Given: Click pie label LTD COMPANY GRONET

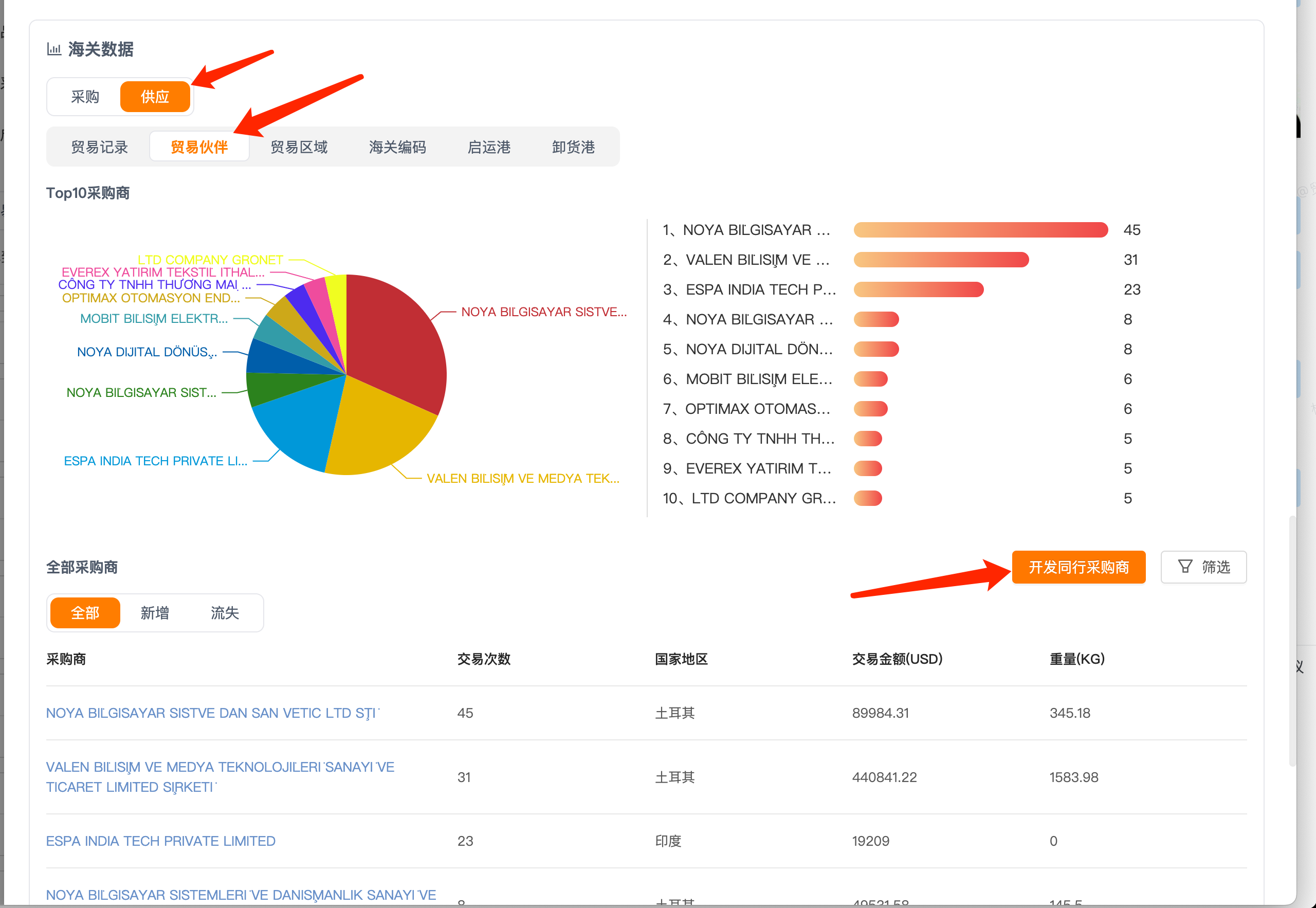Looking at the screenshot, I should [210, 260].
